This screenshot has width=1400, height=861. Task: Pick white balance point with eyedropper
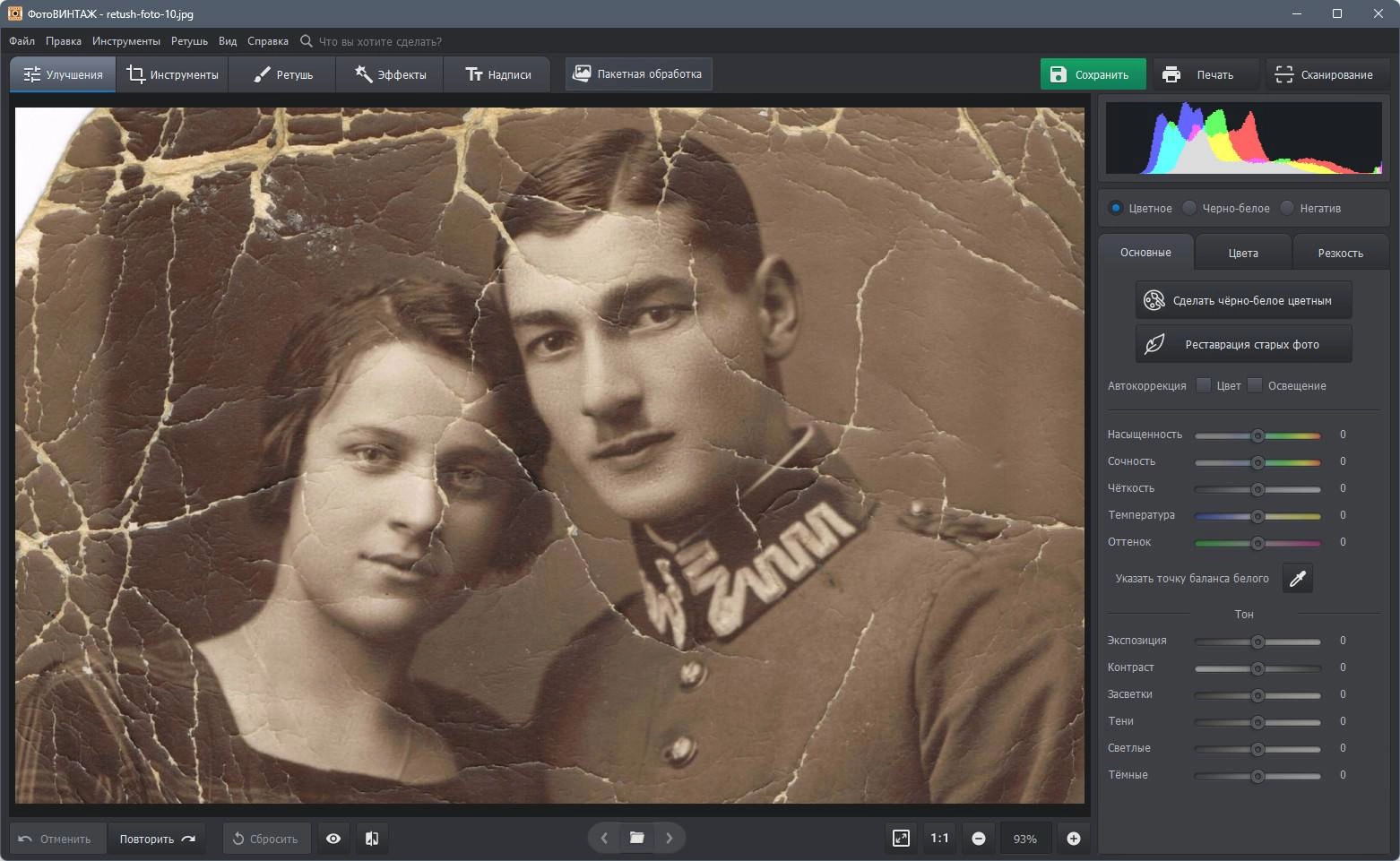click(x=1297, y=578)
